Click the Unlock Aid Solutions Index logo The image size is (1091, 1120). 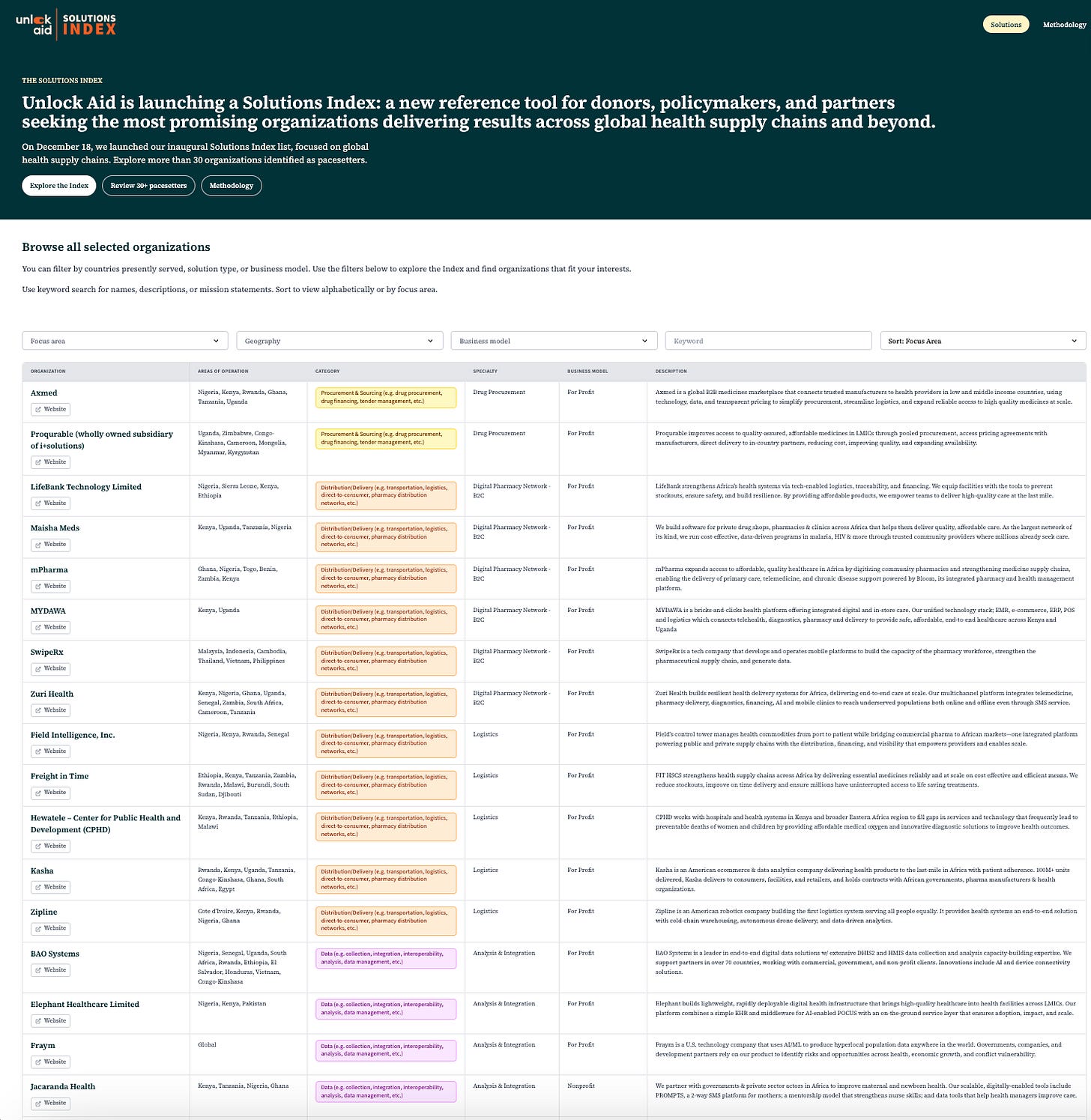click(66, 24)
